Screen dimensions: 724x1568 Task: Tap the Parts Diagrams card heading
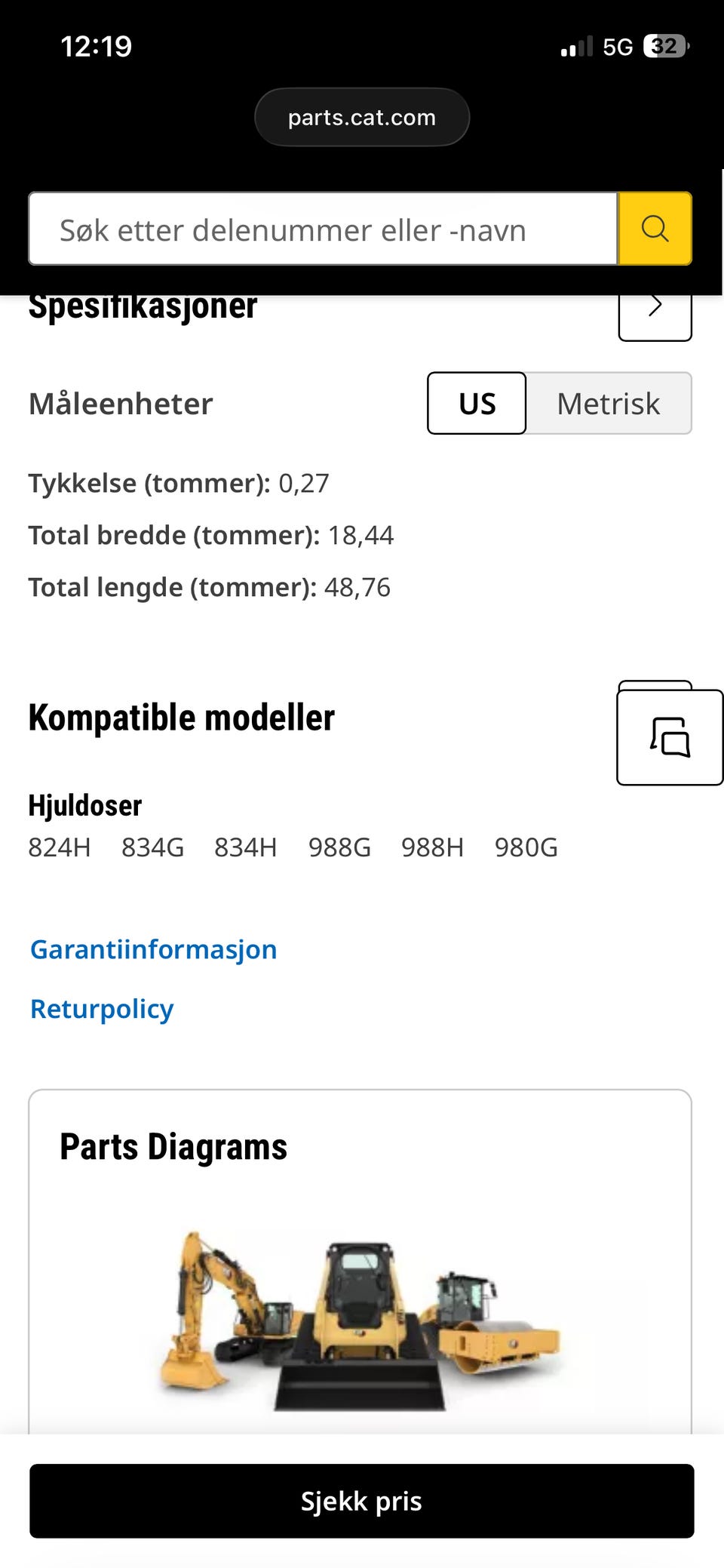pos(173,1147)
